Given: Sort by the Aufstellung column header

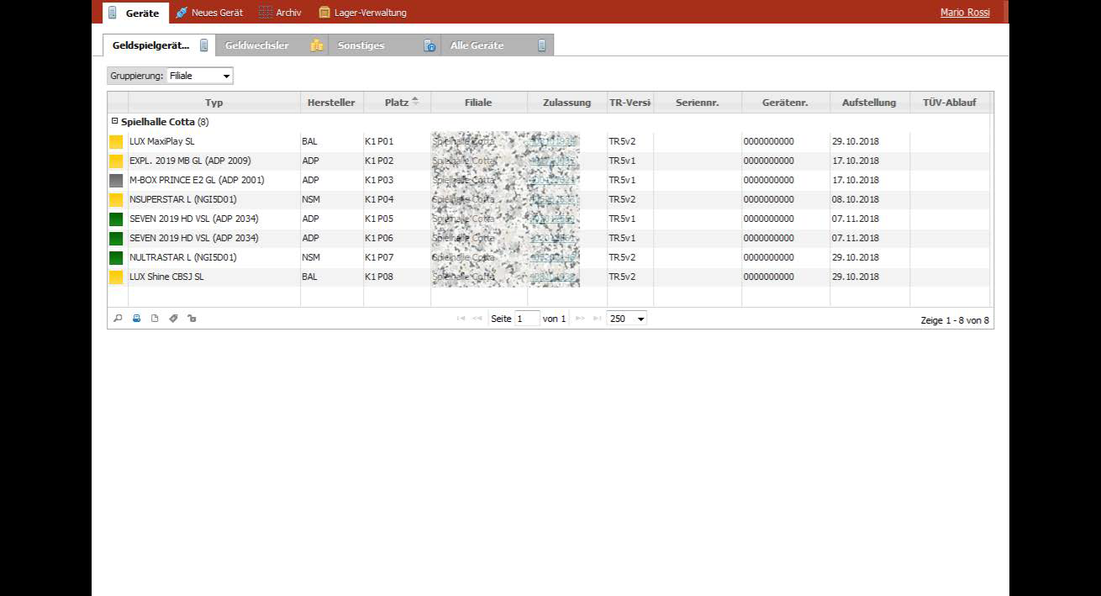Looking at the screenshot, I should point(869,102).
